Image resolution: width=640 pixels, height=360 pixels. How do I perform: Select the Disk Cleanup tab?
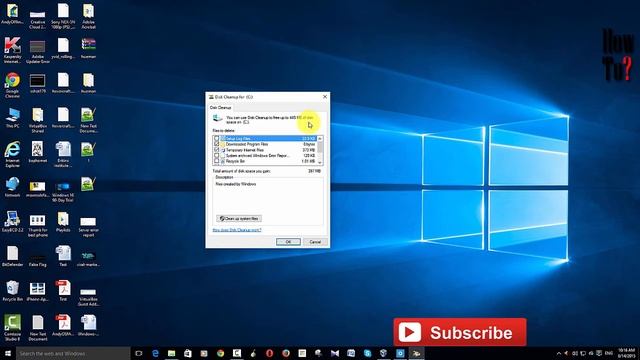pyautogui.click(x=220, y=108)
